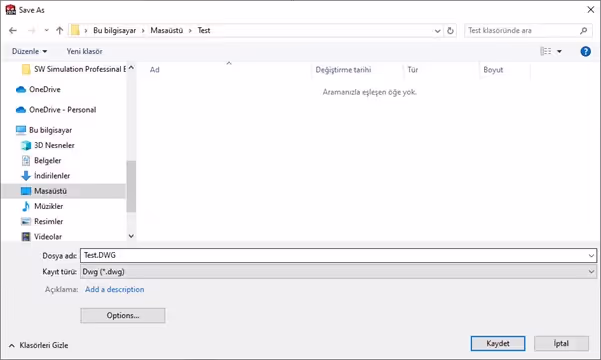Open the Dosya adı dropdown arrow
The width and height of the screenshot is (601, 360).
pyautogui.click(x=591, y=255)
